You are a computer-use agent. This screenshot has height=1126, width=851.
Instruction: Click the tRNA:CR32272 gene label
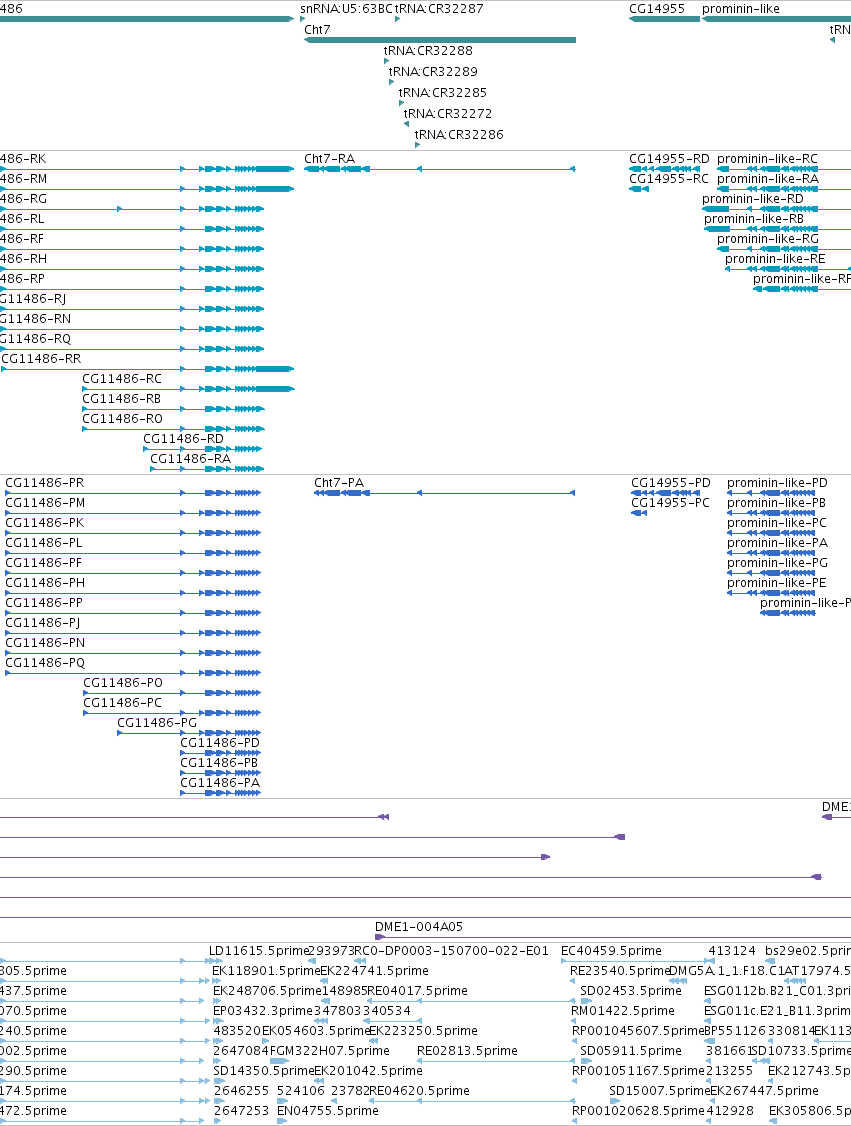(x=447, y=113)
